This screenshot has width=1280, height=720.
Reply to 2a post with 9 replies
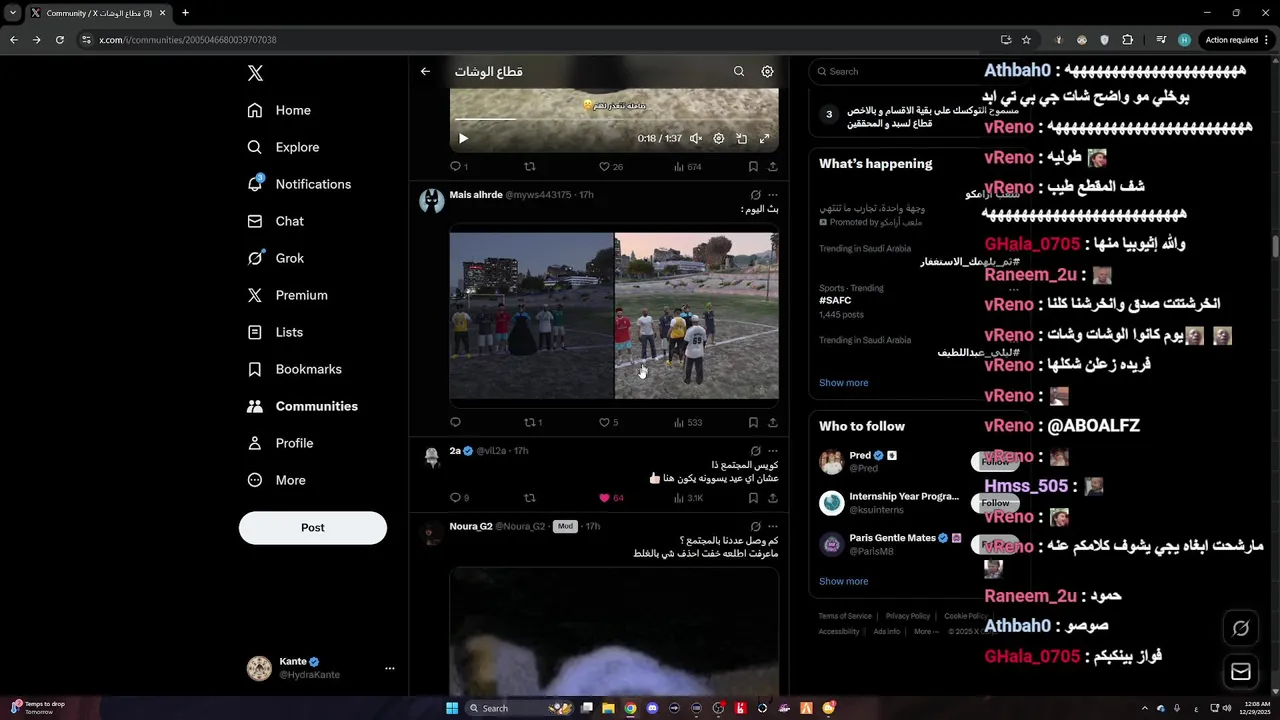coord(459,498)
